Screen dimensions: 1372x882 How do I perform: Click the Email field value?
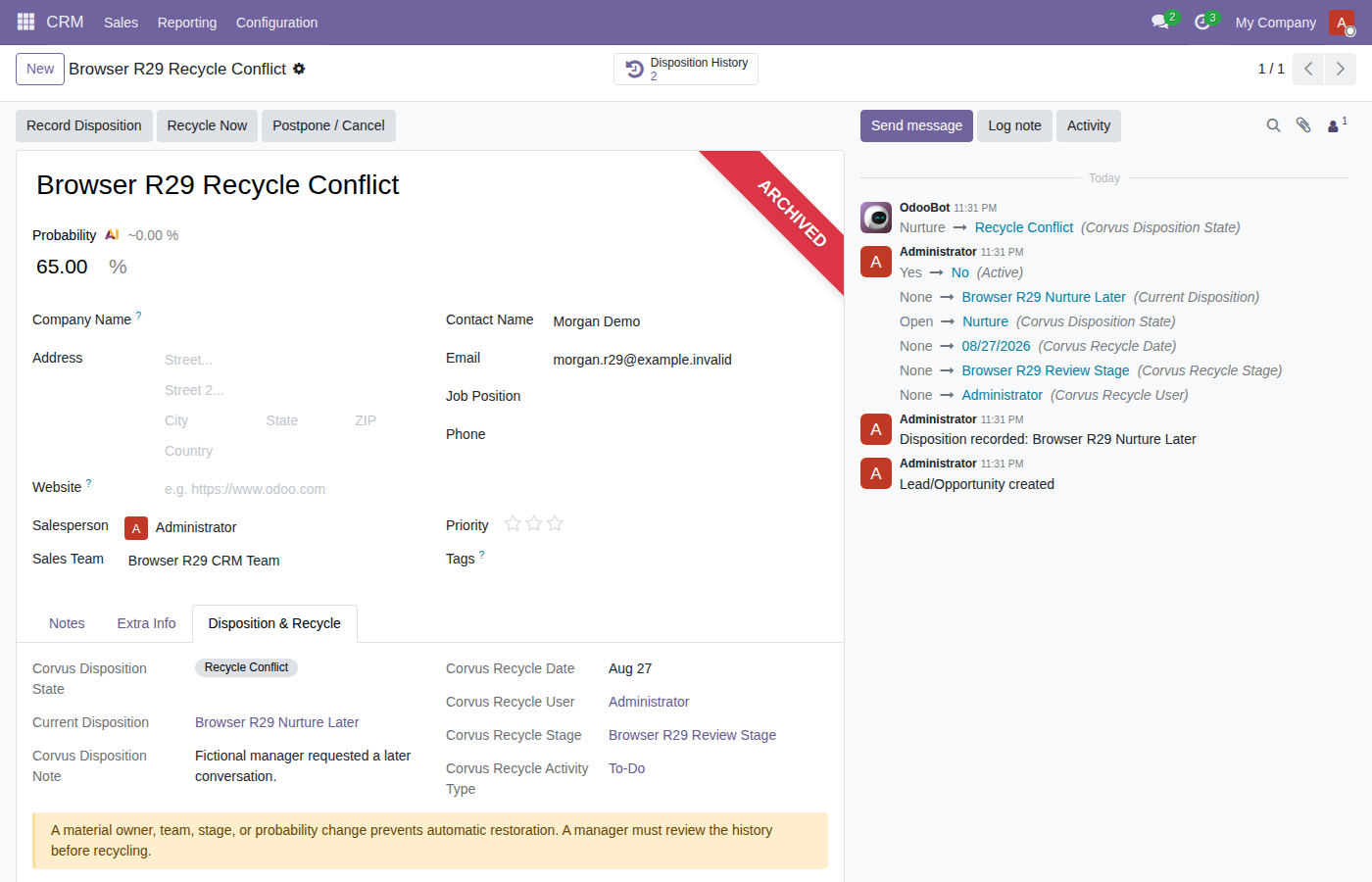click(642, 360)
